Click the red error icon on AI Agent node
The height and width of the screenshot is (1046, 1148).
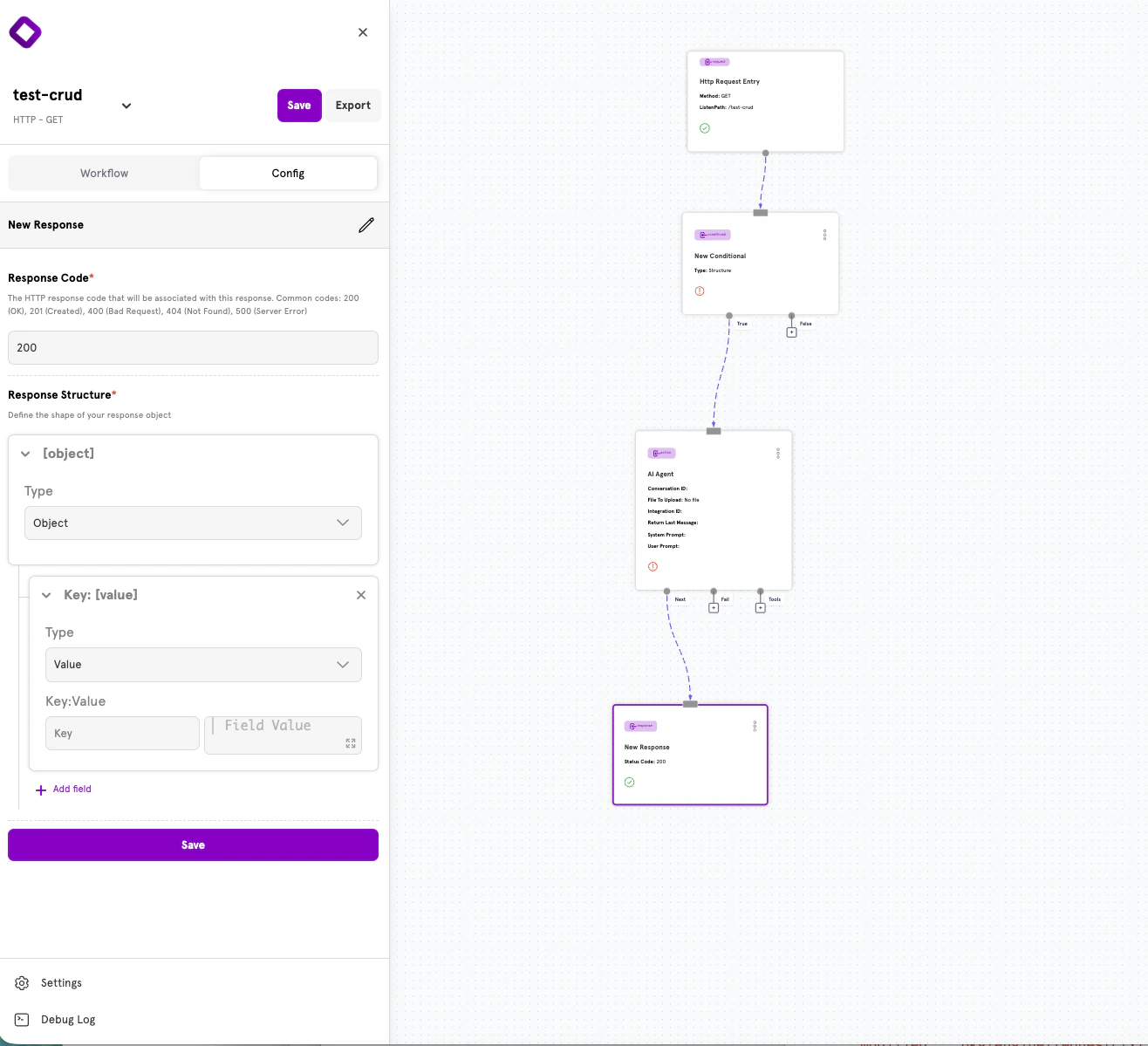coord(653,567)
